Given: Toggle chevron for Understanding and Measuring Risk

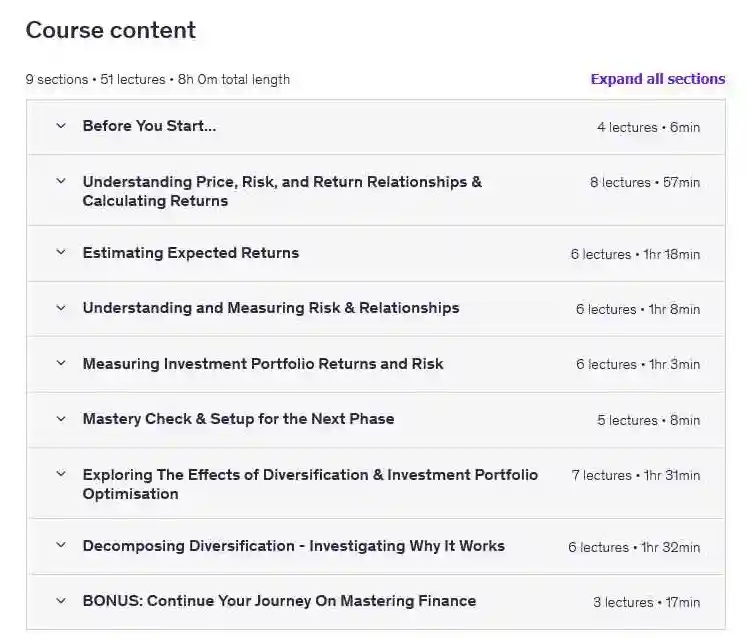Looking at the screenshot, I should [61, 308].
